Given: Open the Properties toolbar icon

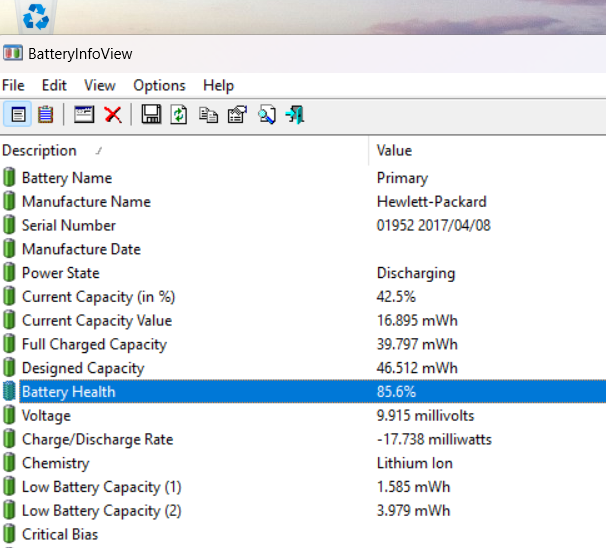Looking at the screenshot, I should (237, 115).
